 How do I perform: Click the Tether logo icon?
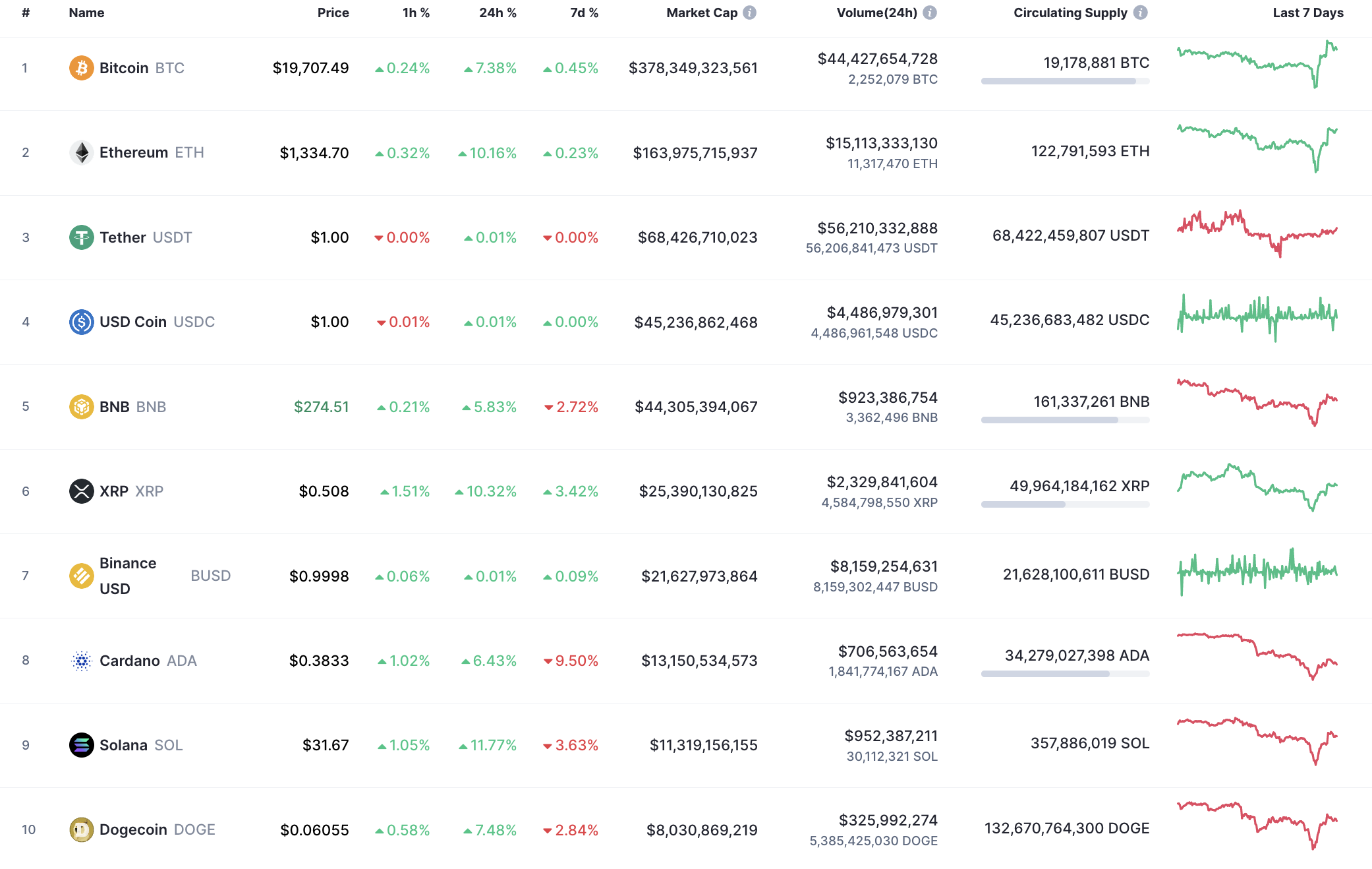[81, 237]
